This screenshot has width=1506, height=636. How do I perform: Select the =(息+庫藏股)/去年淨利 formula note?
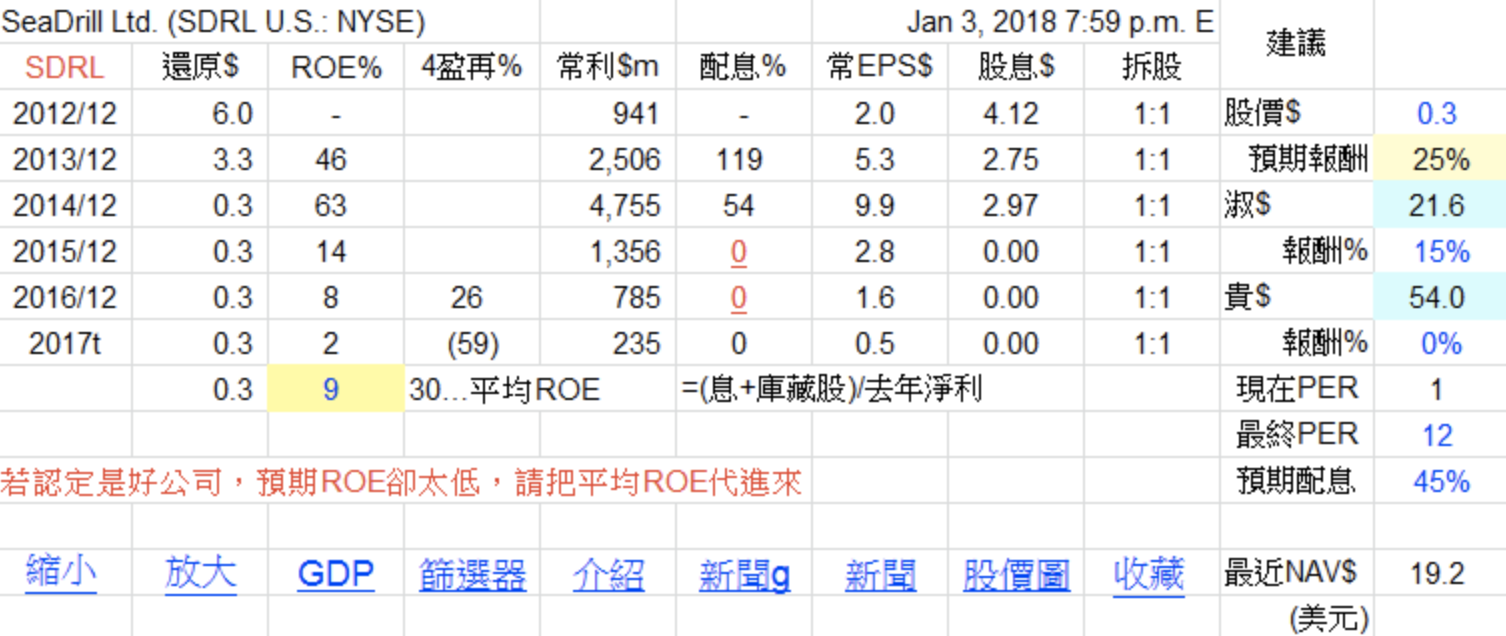tap(831, 389)
